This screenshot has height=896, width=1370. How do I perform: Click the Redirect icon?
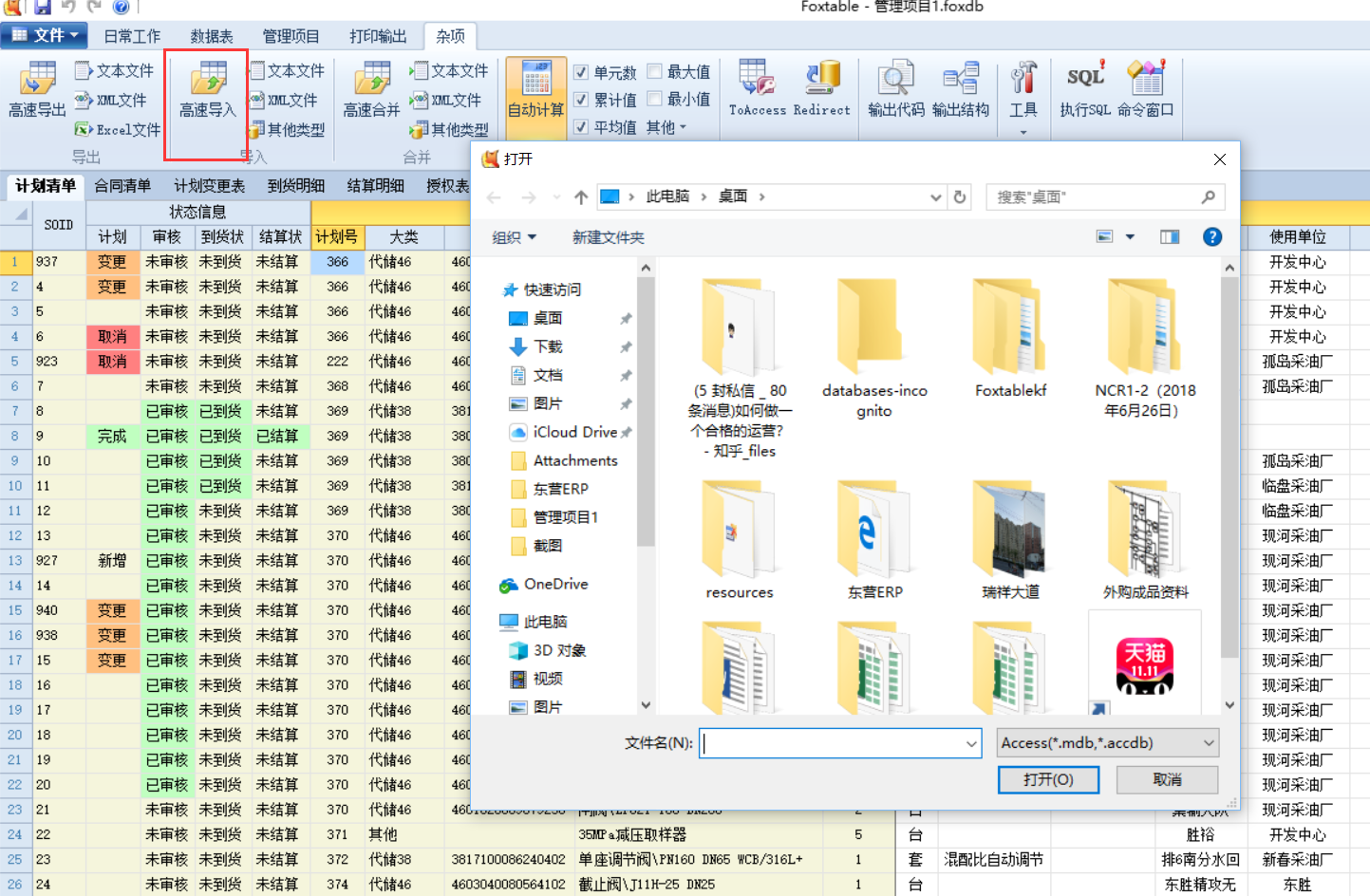click(x=822, y=89)
